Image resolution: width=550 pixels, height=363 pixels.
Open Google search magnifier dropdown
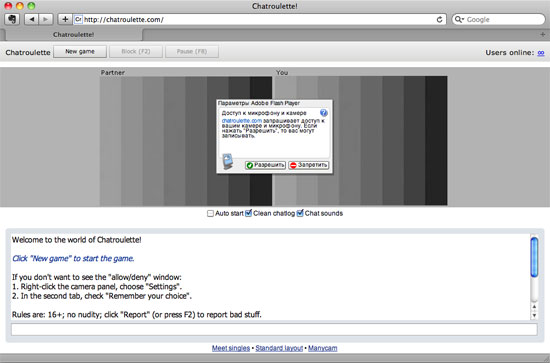[459, 19]
